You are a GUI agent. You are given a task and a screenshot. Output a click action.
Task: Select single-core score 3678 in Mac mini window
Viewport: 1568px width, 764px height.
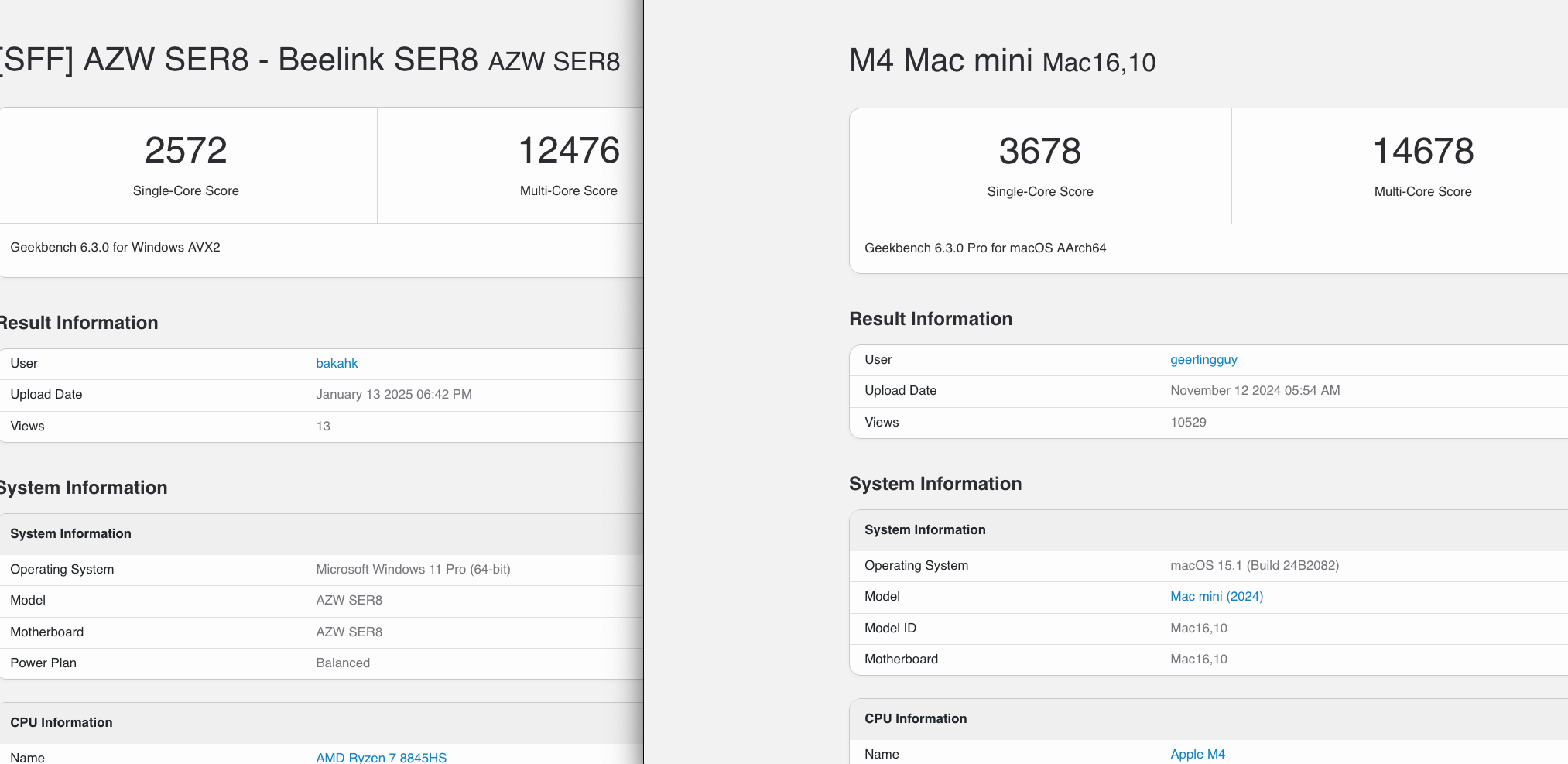coord(1040,151)
